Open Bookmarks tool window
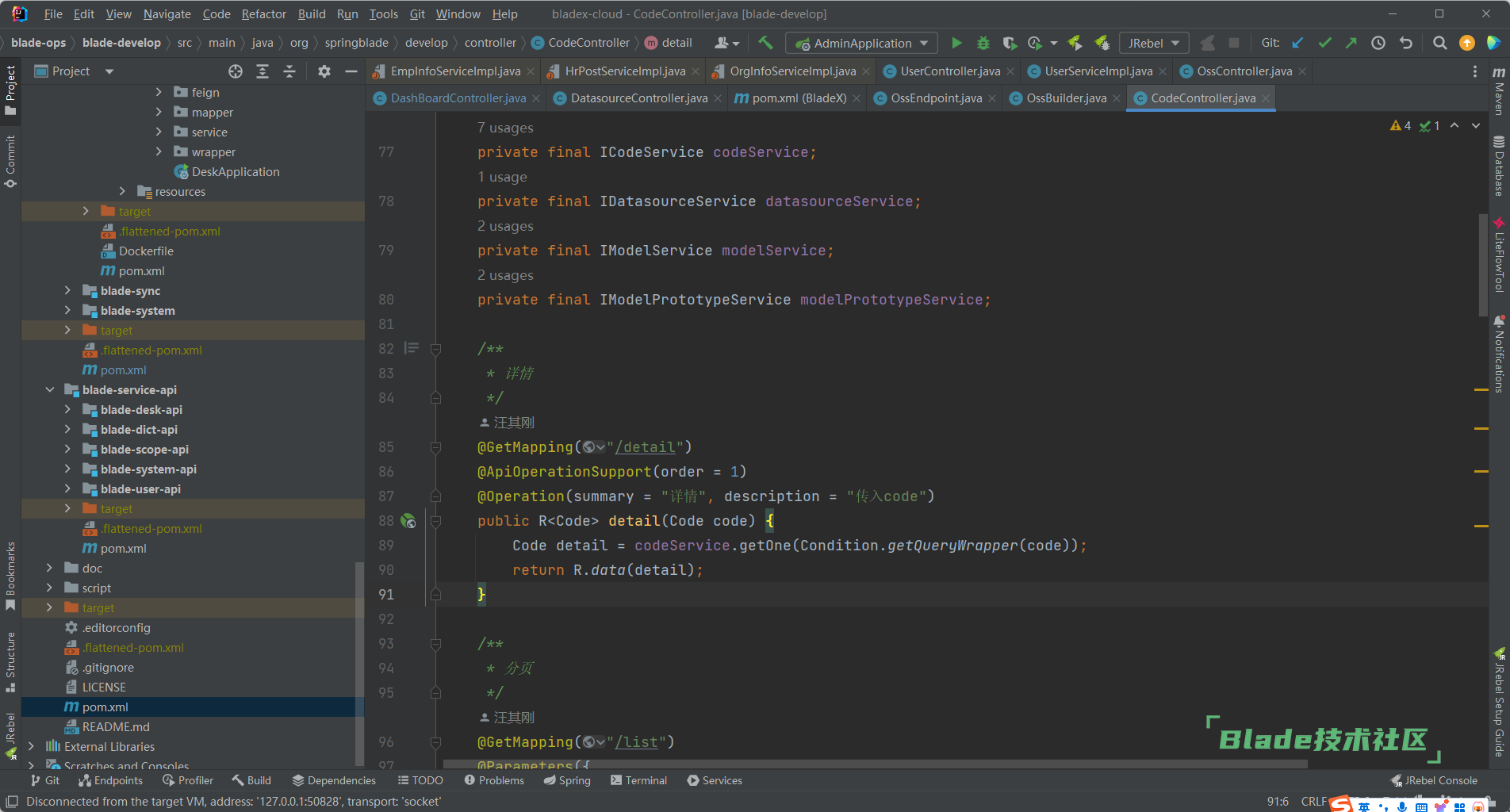The image size is (1510, 812). [x=10, y=576]
